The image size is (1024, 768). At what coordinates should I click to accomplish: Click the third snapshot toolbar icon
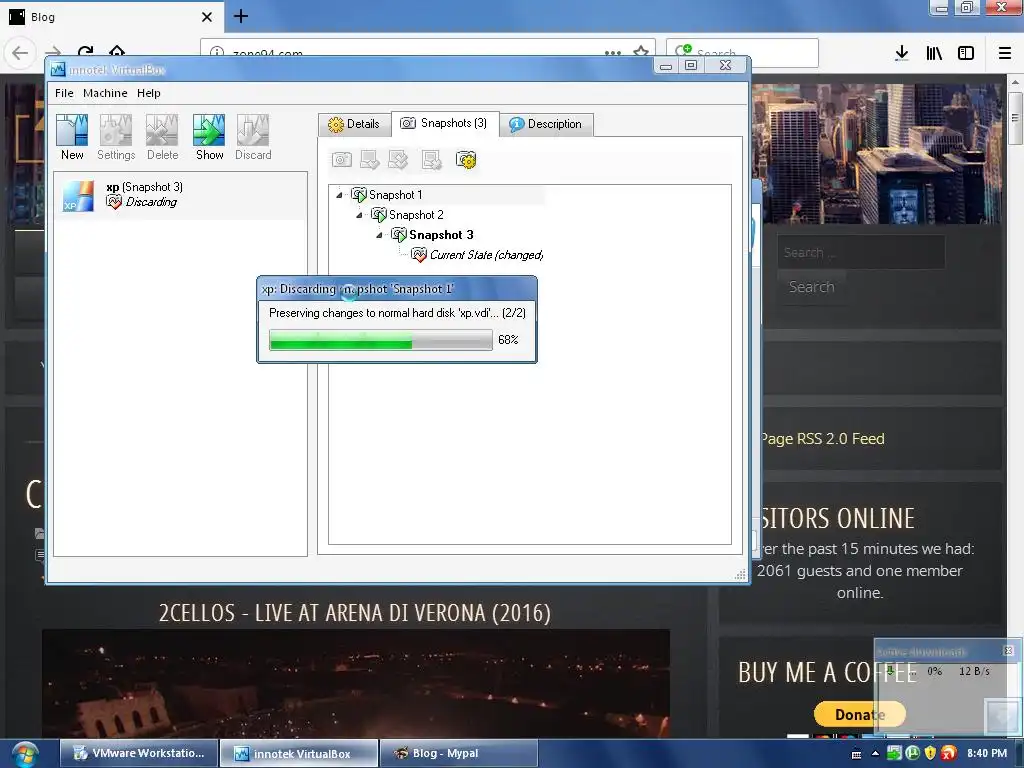click(398, 159)
